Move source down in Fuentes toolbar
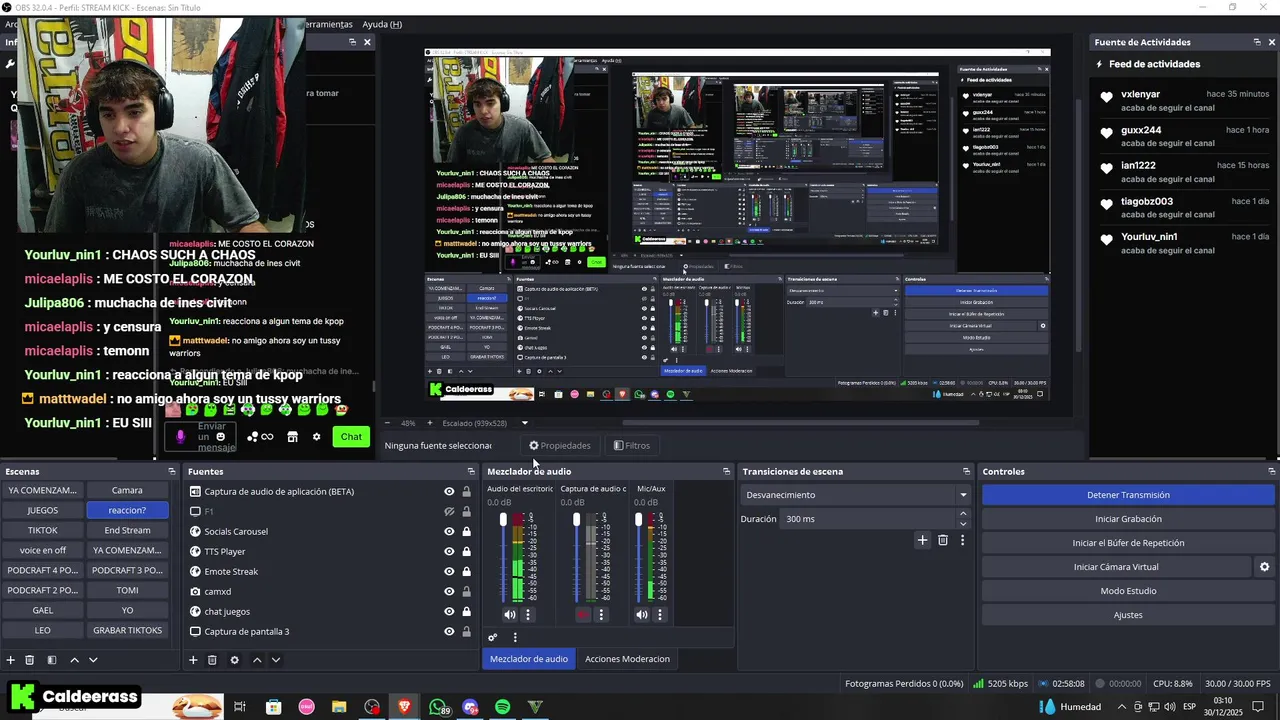Image resolution: width=1280 pixels, height=720 pixels. click(x=276, y=660)
